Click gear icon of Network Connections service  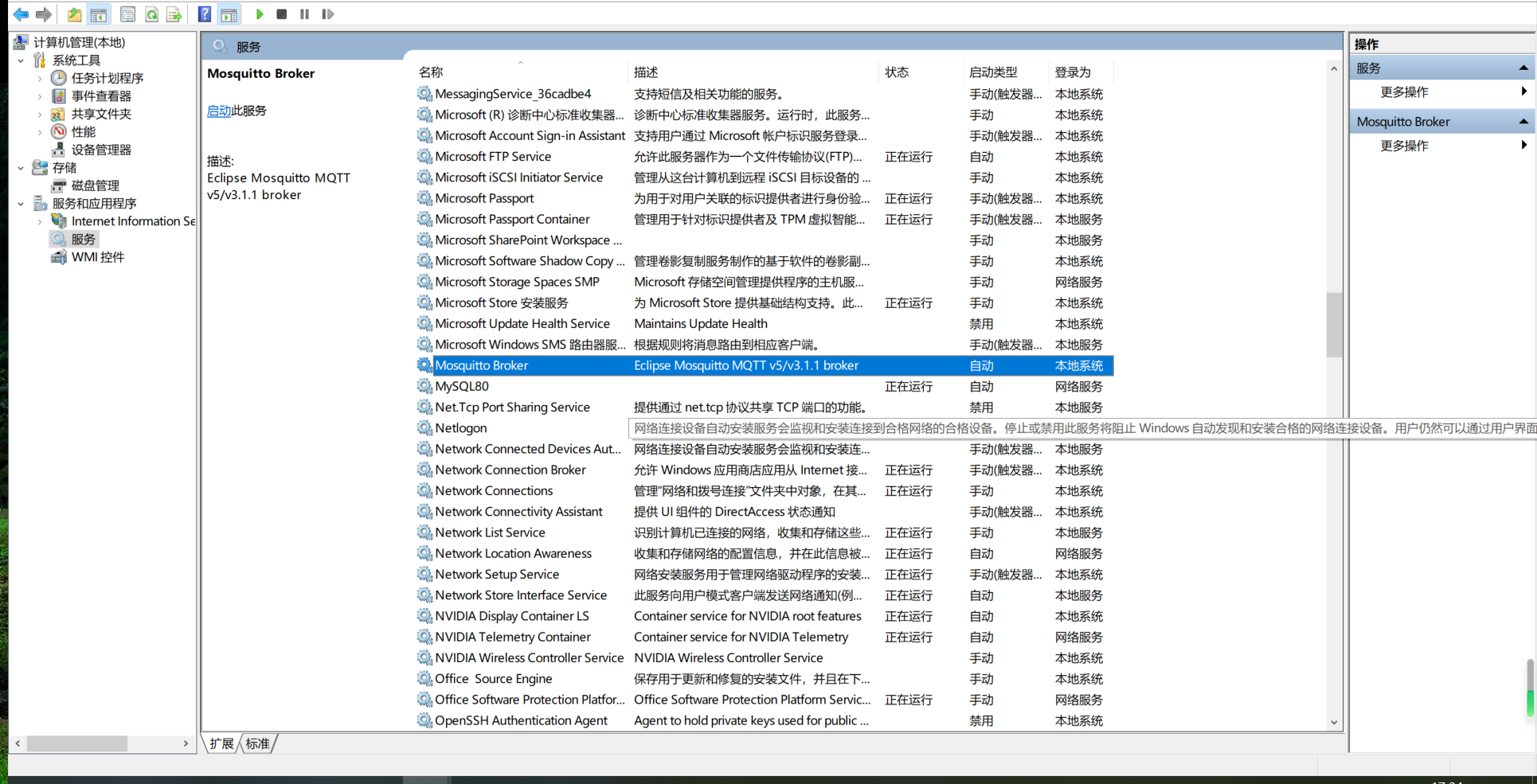pos(424,490)
